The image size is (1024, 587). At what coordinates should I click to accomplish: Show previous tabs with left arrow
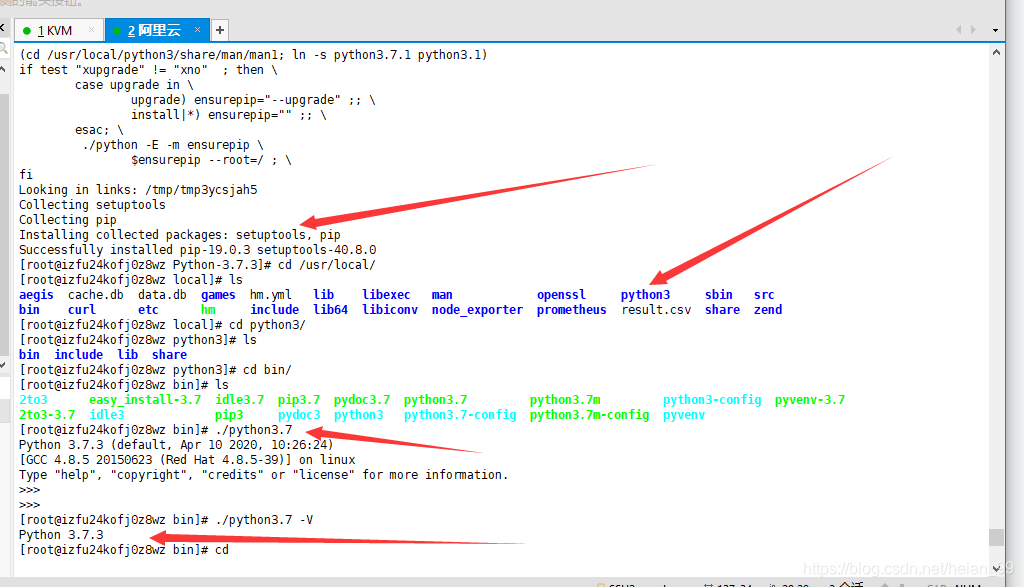[959, 29]
